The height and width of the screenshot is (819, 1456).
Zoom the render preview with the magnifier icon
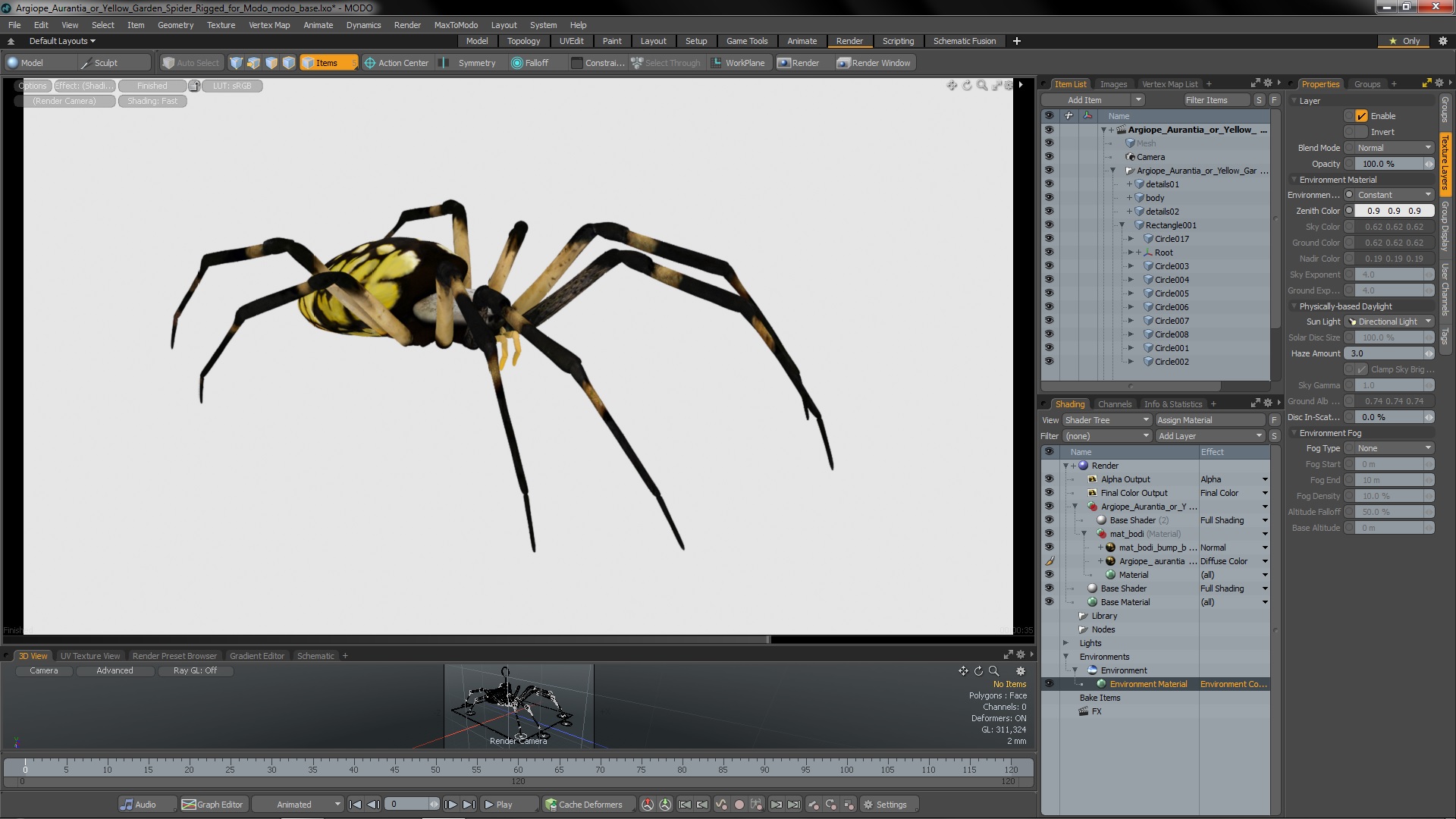point(982,86)
